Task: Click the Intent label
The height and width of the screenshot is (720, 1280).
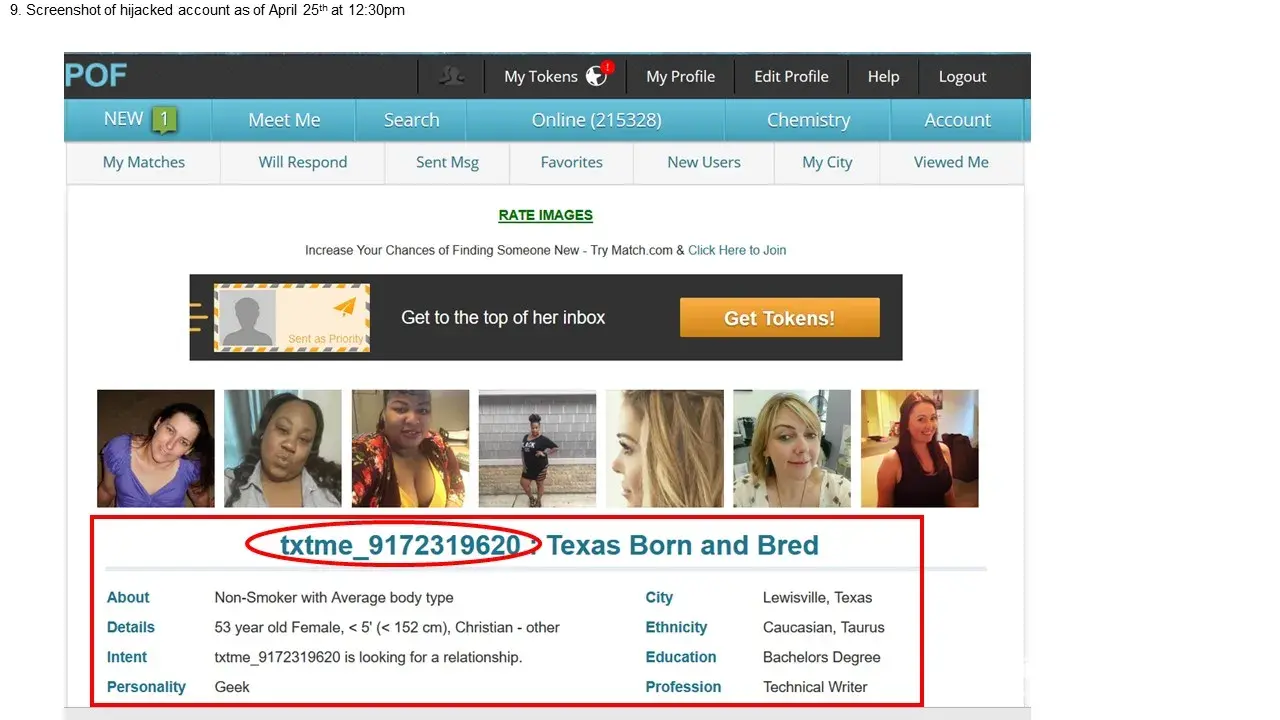Action: (127, 657)
